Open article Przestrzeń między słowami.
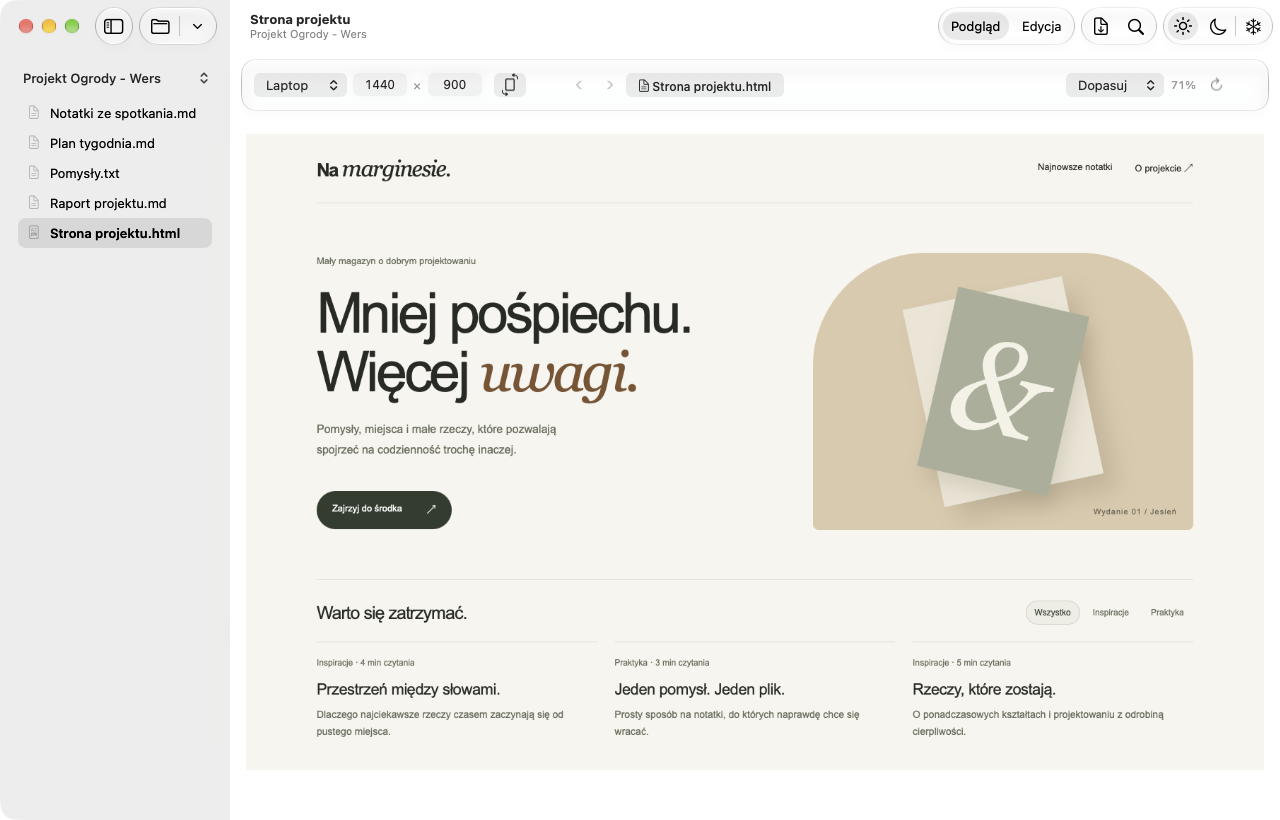1280x820 pixels. coord(408,689)
